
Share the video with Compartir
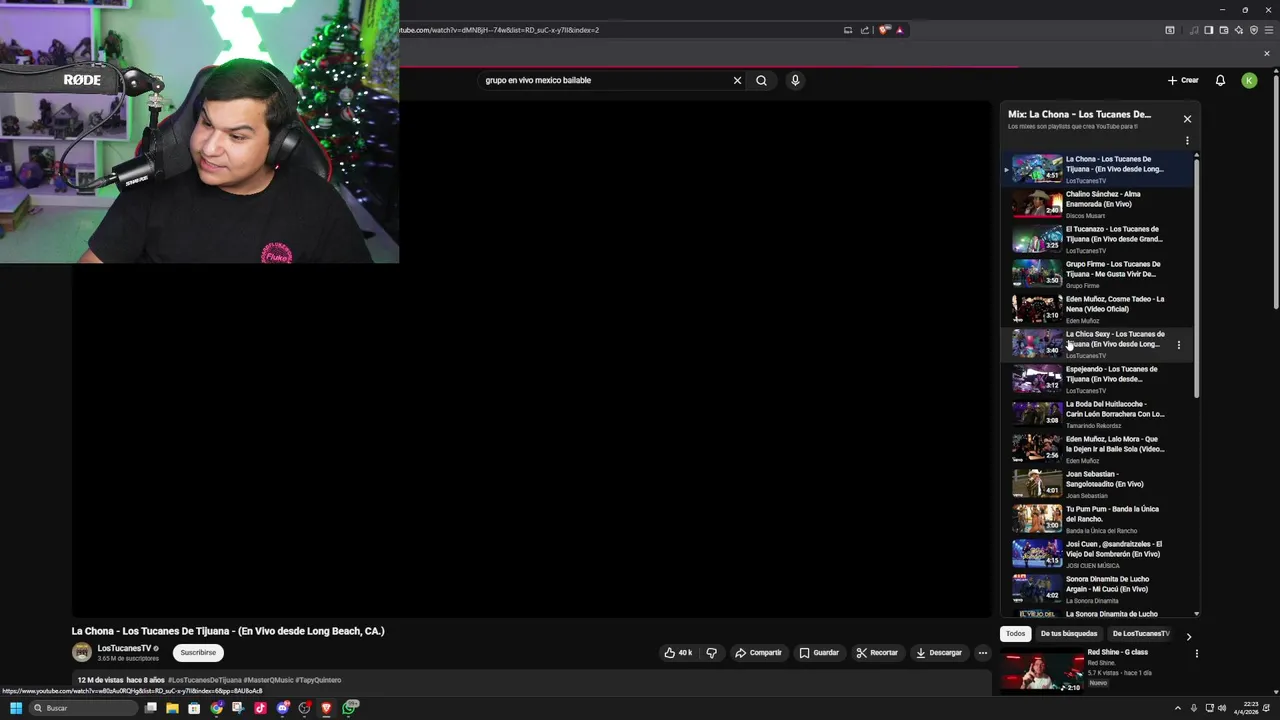pos(758,653)
